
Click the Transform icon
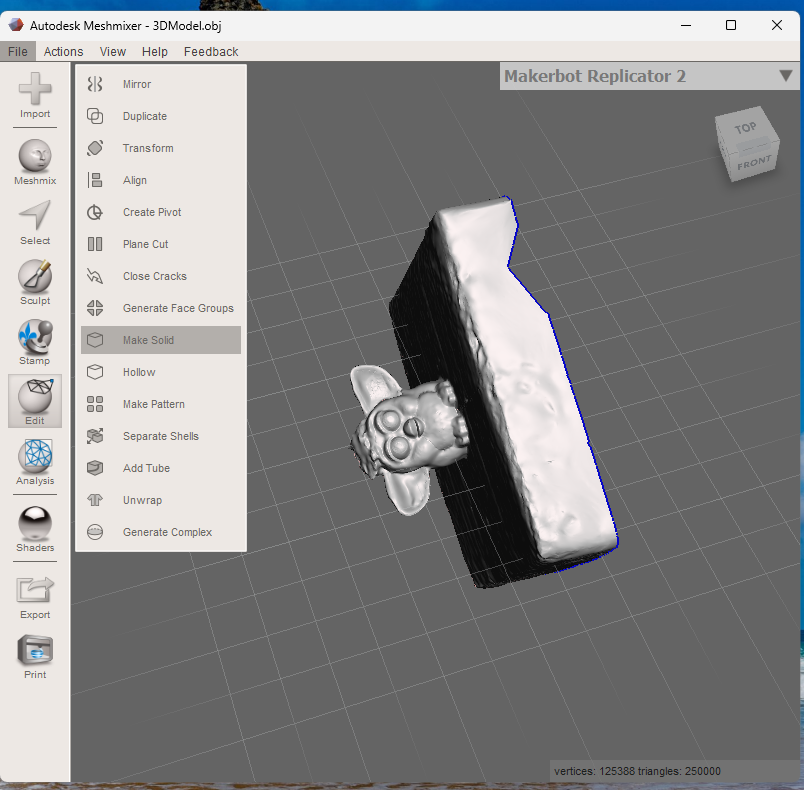click(x=95, y=148)
